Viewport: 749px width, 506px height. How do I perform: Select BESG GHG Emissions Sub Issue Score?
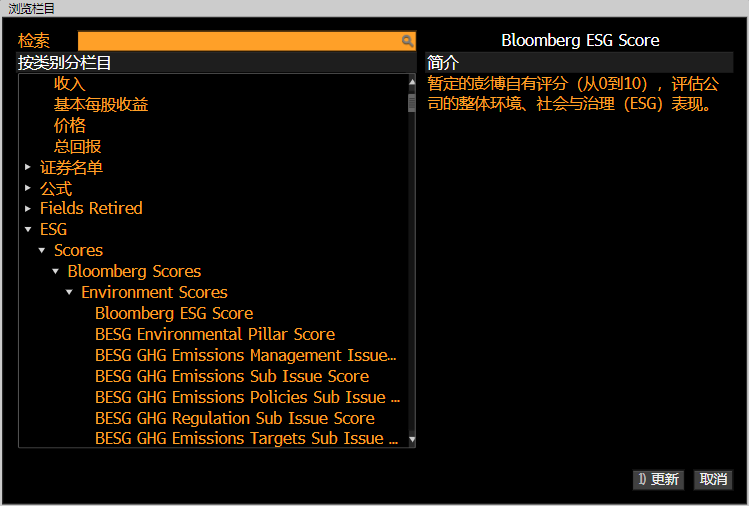(232, 377)
